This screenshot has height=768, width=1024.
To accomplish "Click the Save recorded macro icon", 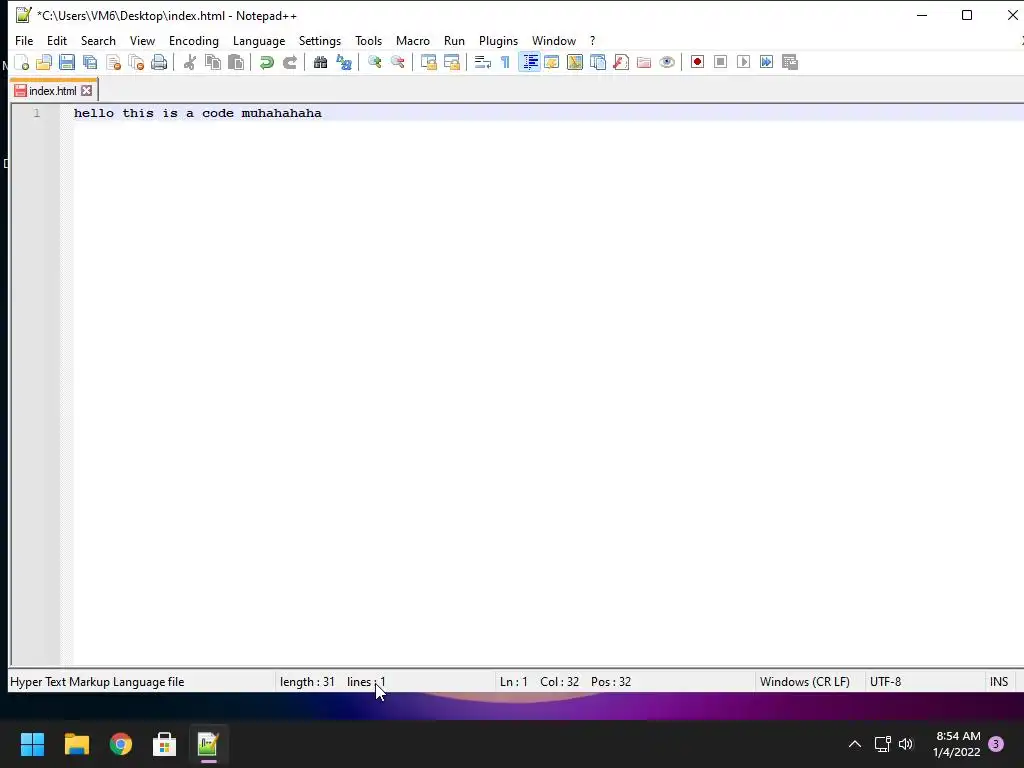I will pos(790,62).
